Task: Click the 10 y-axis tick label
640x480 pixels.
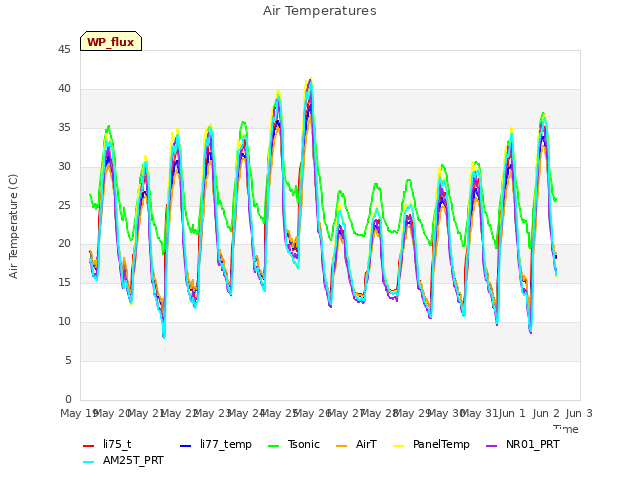Action: [x=64, y=322]
